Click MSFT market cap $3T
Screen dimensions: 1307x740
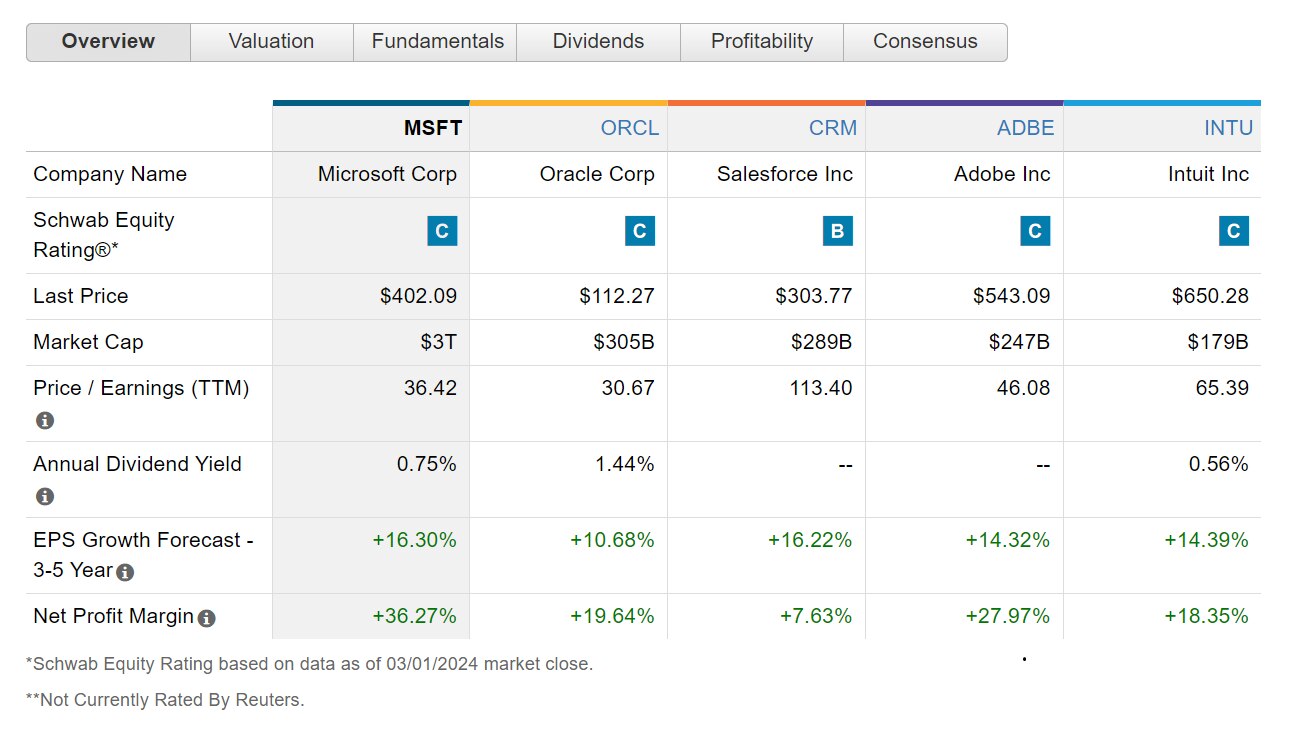(438, 342)
